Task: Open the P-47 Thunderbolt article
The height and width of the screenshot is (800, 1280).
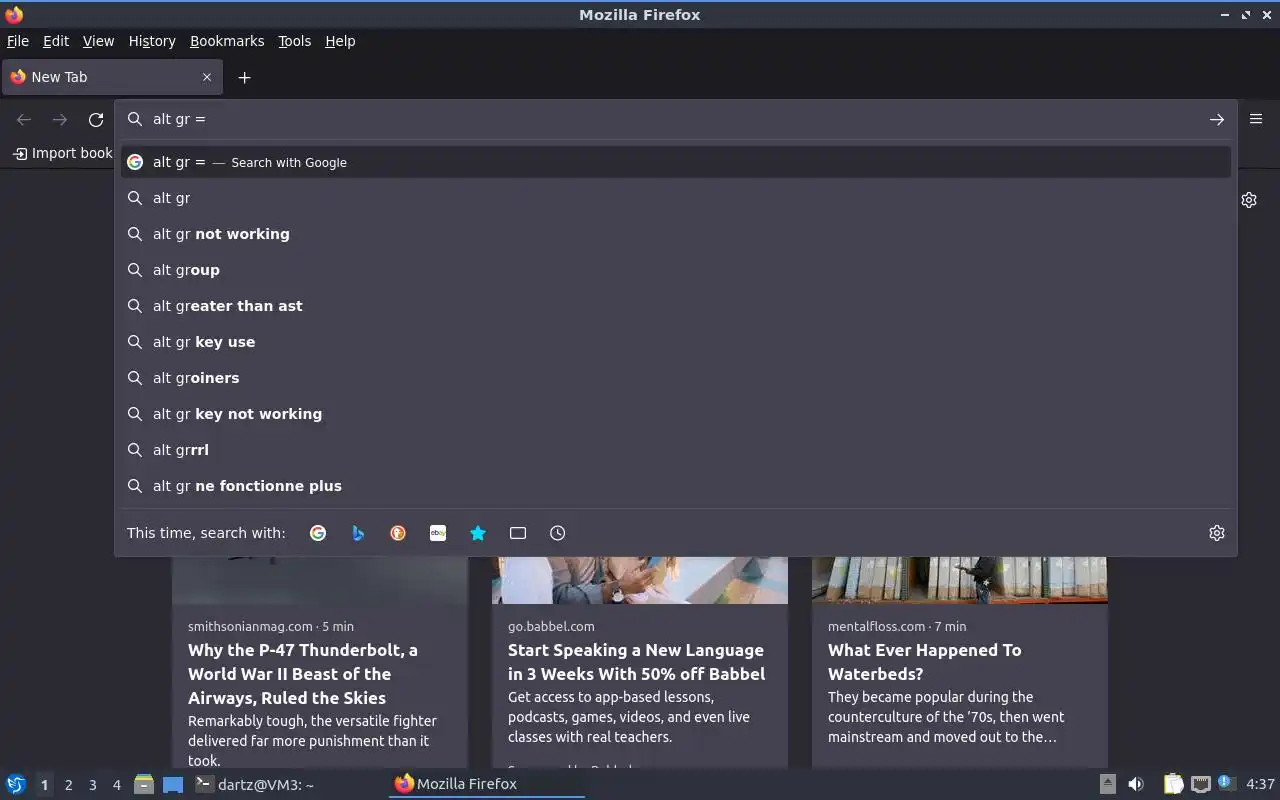Action: [x=301, y=674]
